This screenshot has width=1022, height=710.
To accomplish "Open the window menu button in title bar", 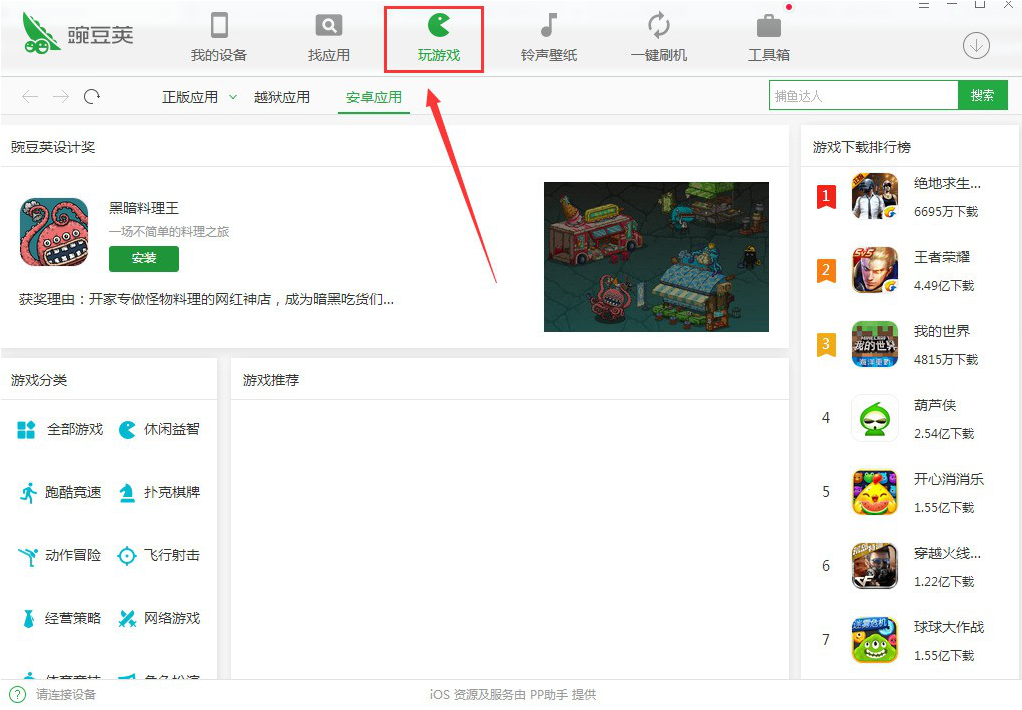I will click(924, 5).
